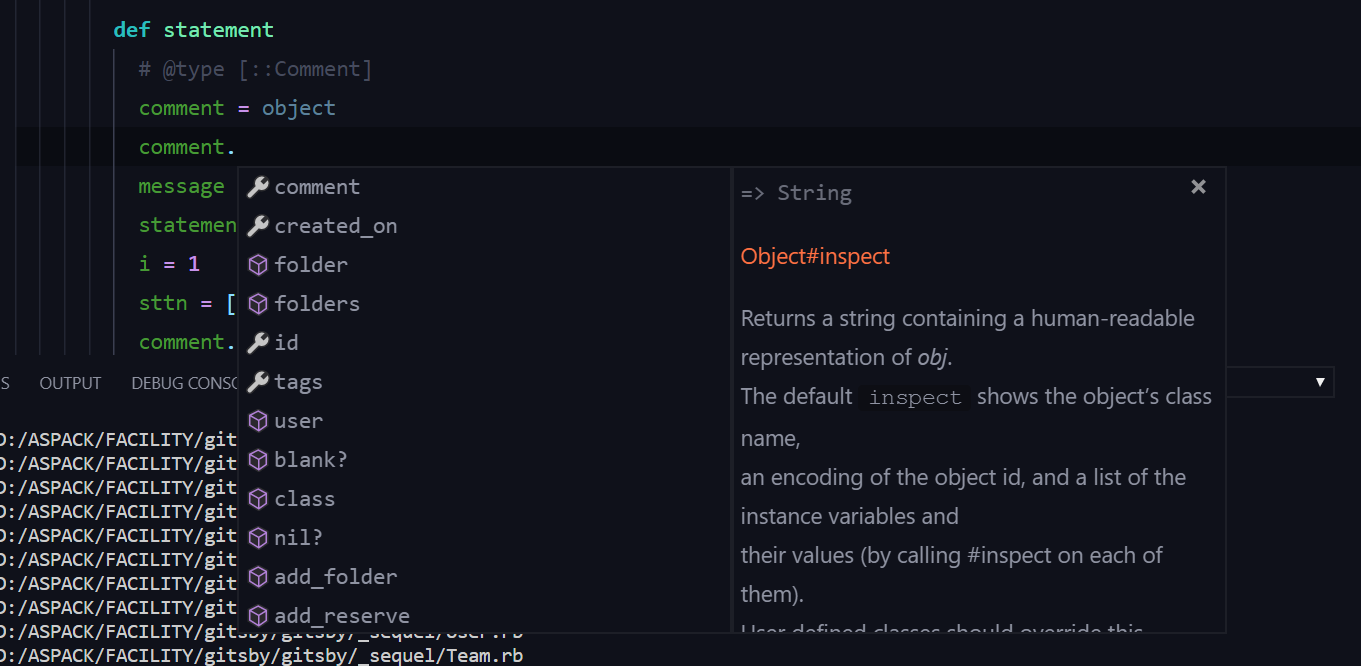Switch to the OUTPUT panel tab
1361x666 pixels.
(70, 383)
